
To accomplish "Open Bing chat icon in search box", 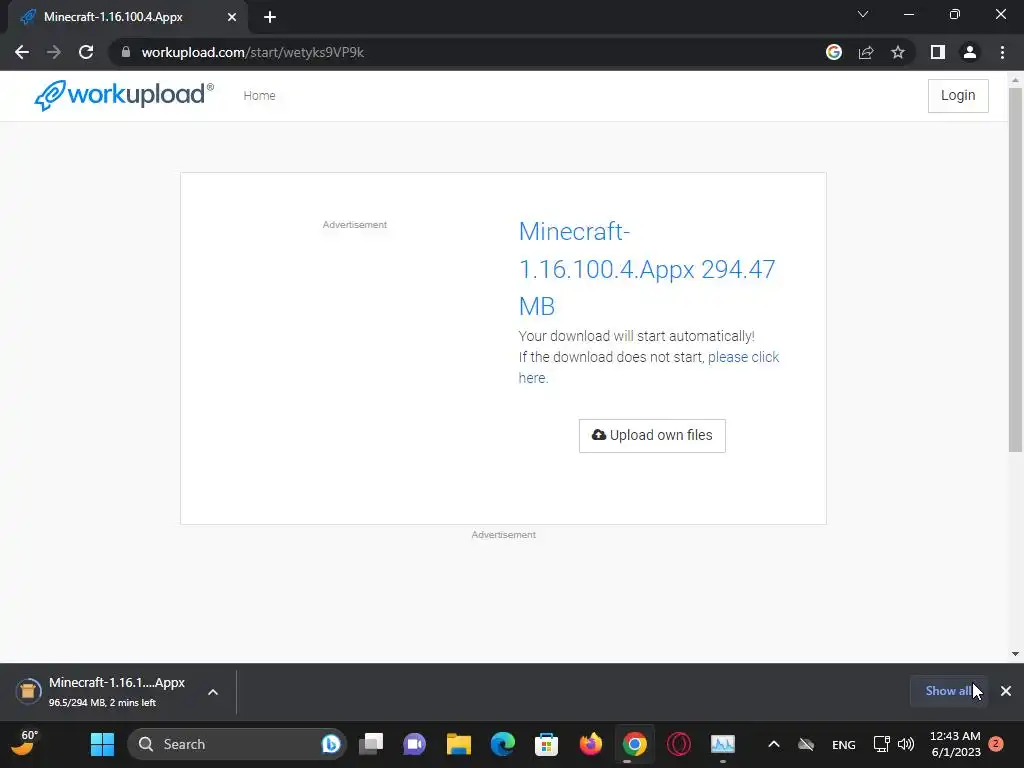I will (330, 744).
